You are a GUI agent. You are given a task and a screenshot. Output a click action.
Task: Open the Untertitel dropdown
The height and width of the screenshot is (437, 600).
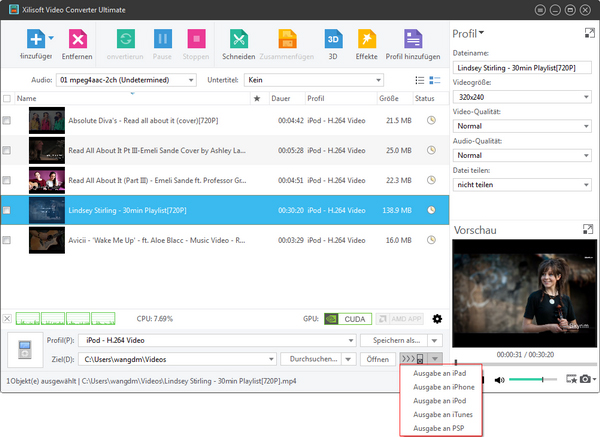[314, 80]
